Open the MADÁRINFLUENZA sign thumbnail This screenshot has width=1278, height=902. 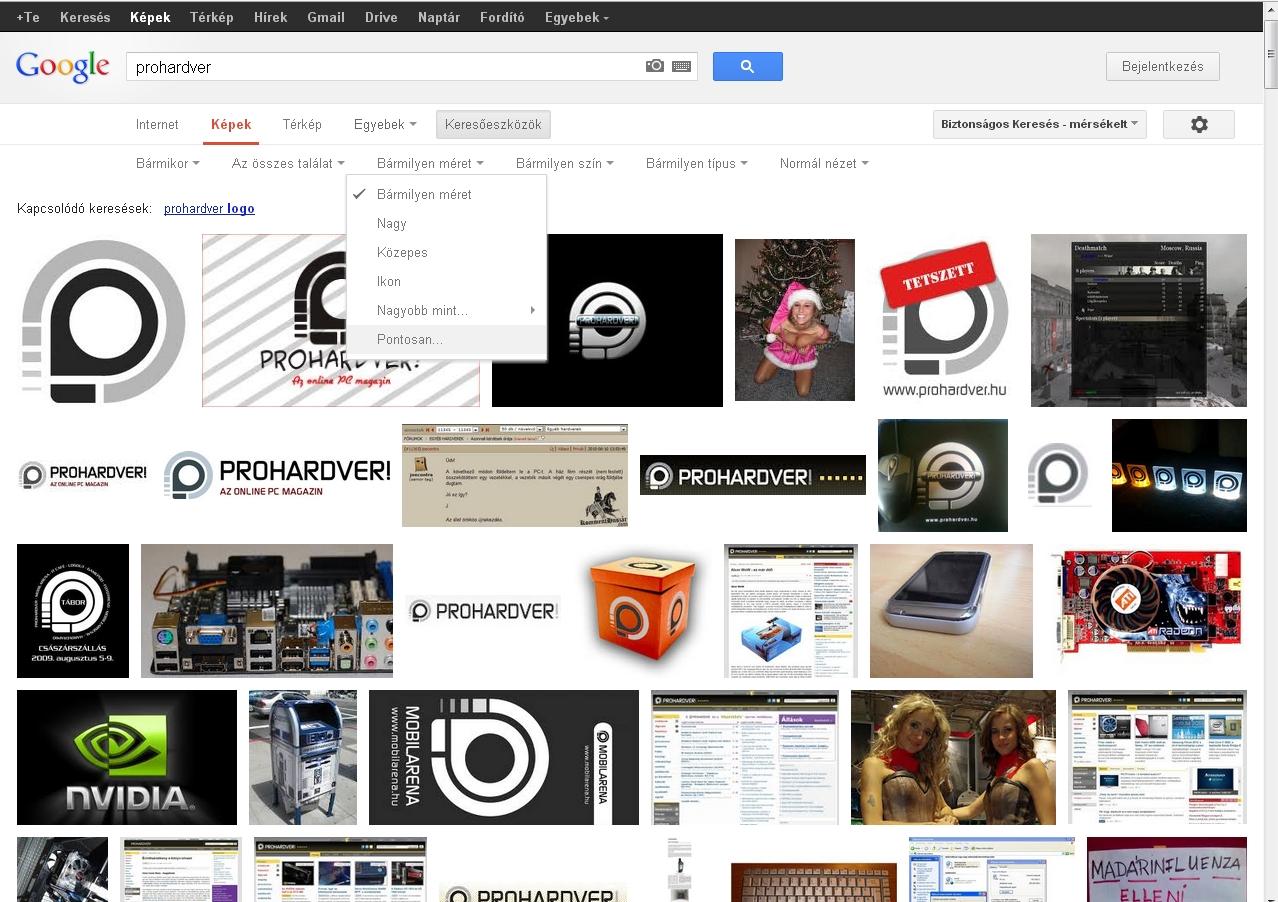pyautogui.click(x=1167, y=870)
